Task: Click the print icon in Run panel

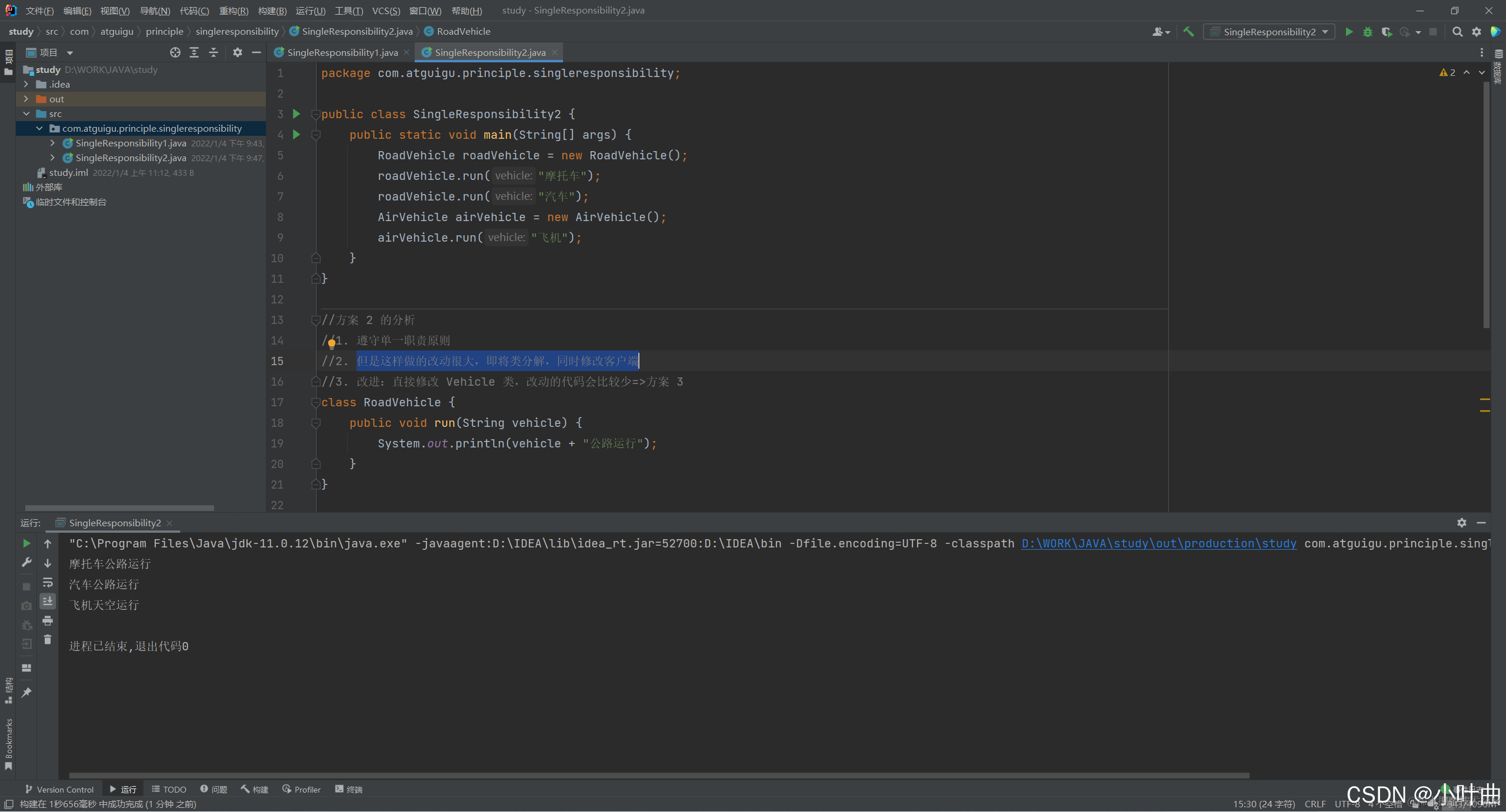Action: (x=48, y=621)
